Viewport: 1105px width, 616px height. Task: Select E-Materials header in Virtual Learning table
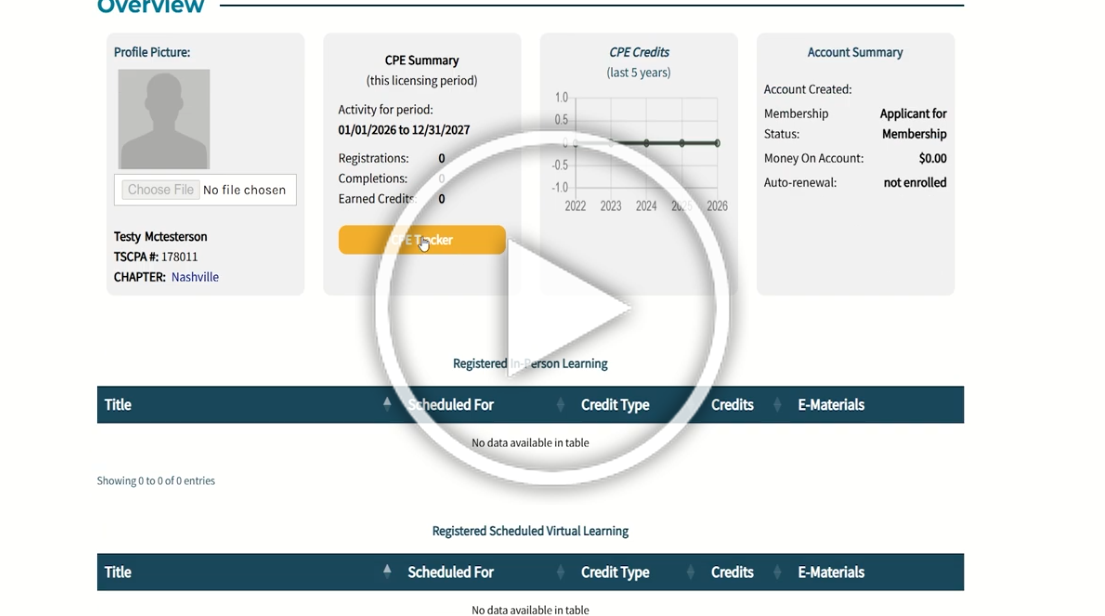tap(830, 572)
